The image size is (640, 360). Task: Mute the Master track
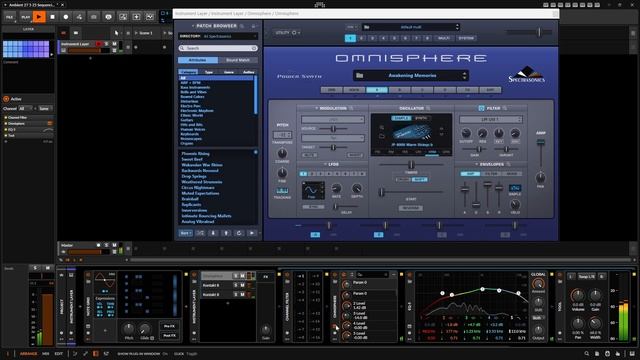click(114, 245)
